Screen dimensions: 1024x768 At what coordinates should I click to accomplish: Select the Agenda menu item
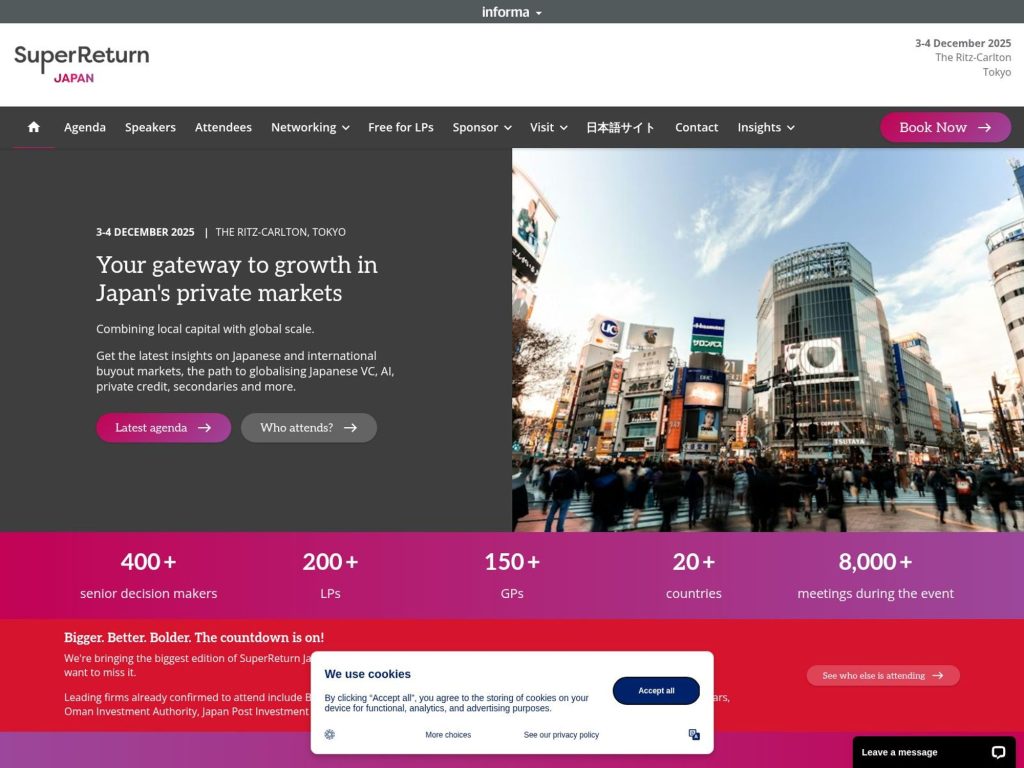point(84,127)
